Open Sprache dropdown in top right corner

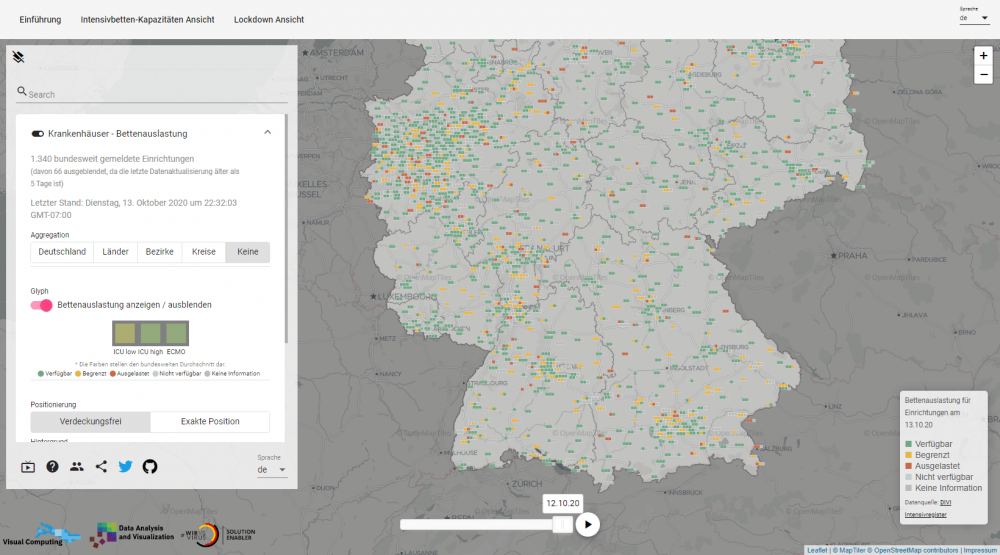[973, 18]
